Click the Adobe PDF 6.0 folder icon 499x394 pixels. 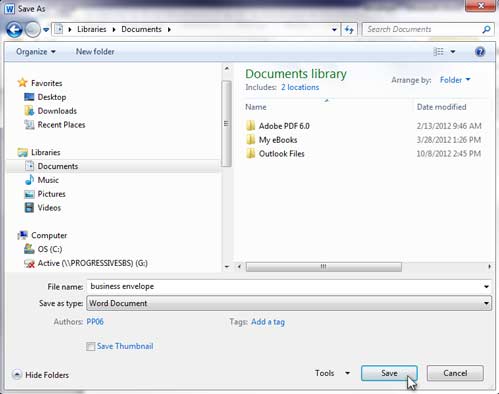coord(250,126)
